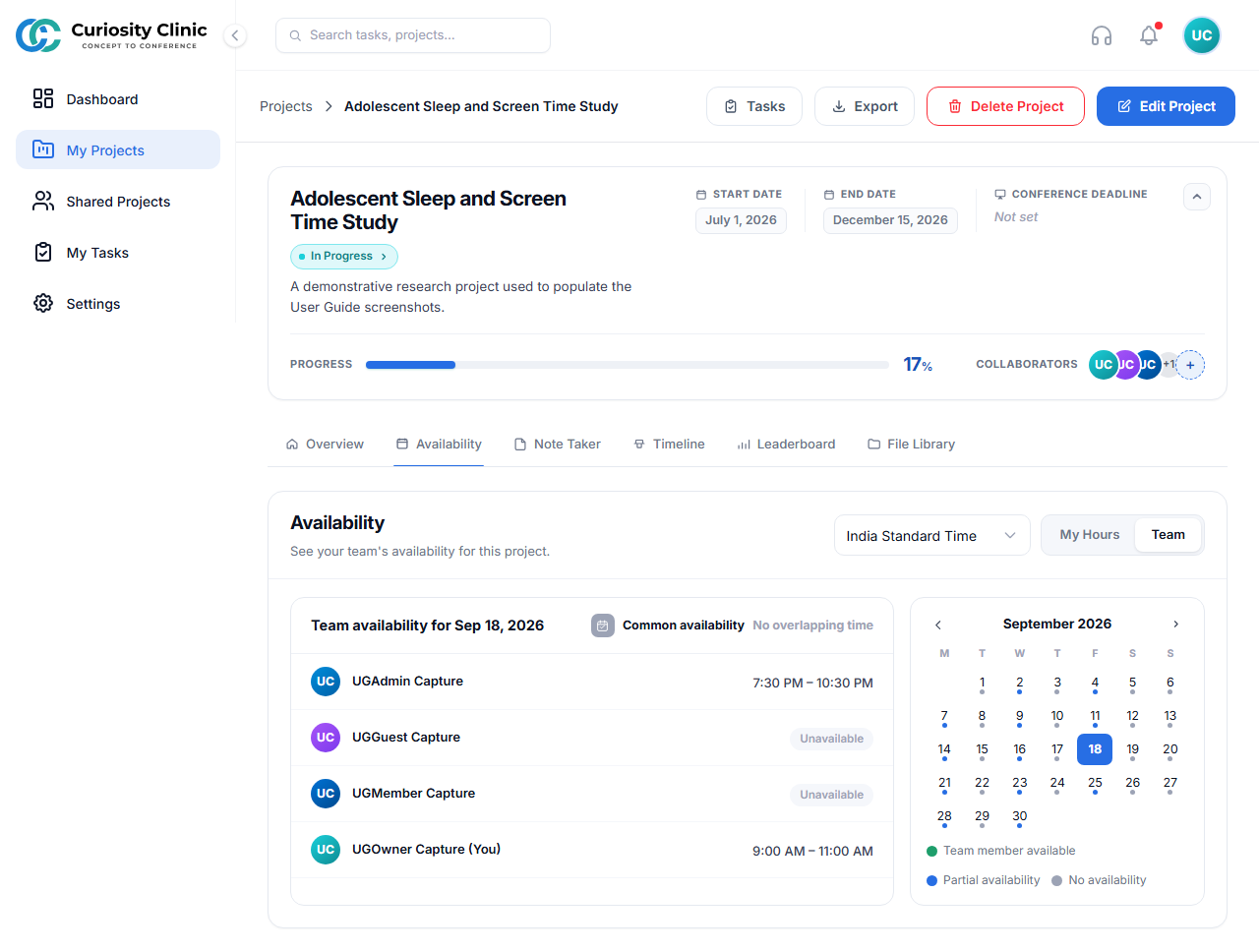The image size is (1259, 952).
Task: Set conference deadline via Not set
Action: [1016, 217]
